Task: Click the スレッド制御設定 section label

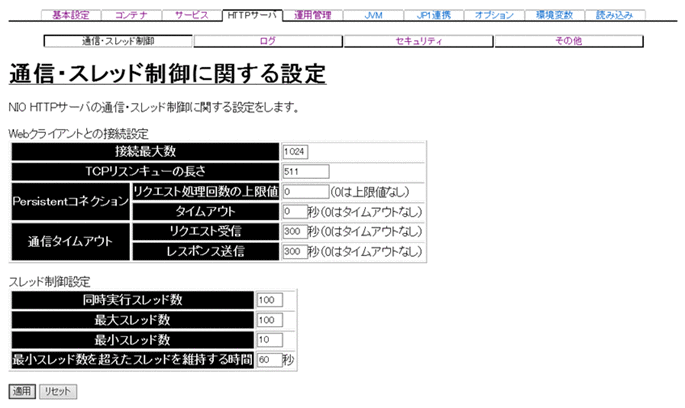Action: (x=49, y=282)
